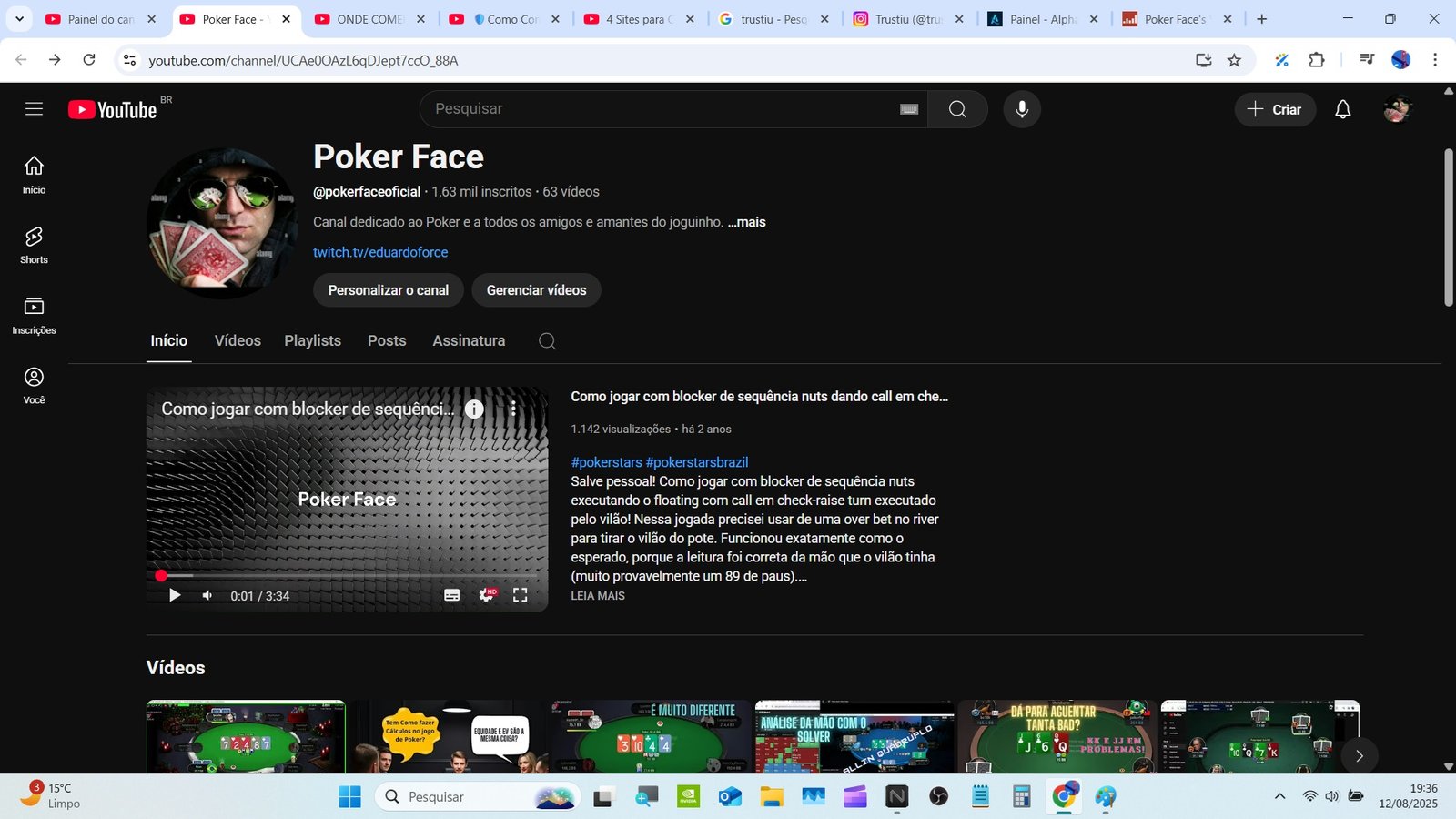Switch to the ONDE COME browser tab
Screen dimensions: 1456x819
[369, 19]
